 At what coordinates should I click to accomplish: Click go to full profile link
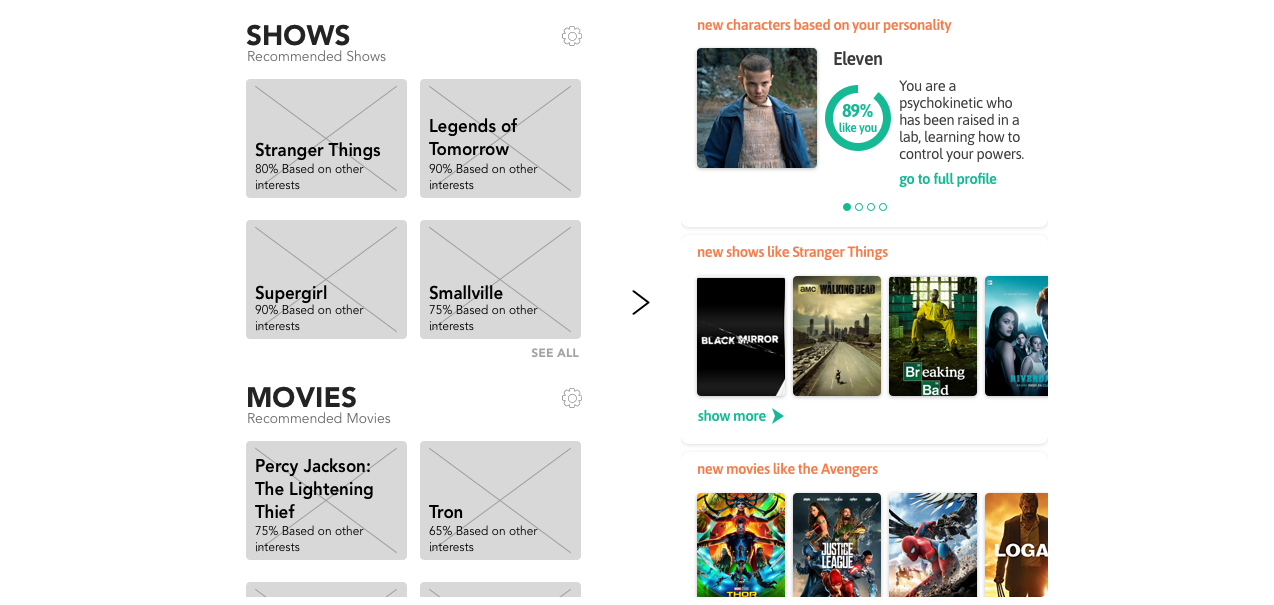pyautogui.click(x=948, y=179)
